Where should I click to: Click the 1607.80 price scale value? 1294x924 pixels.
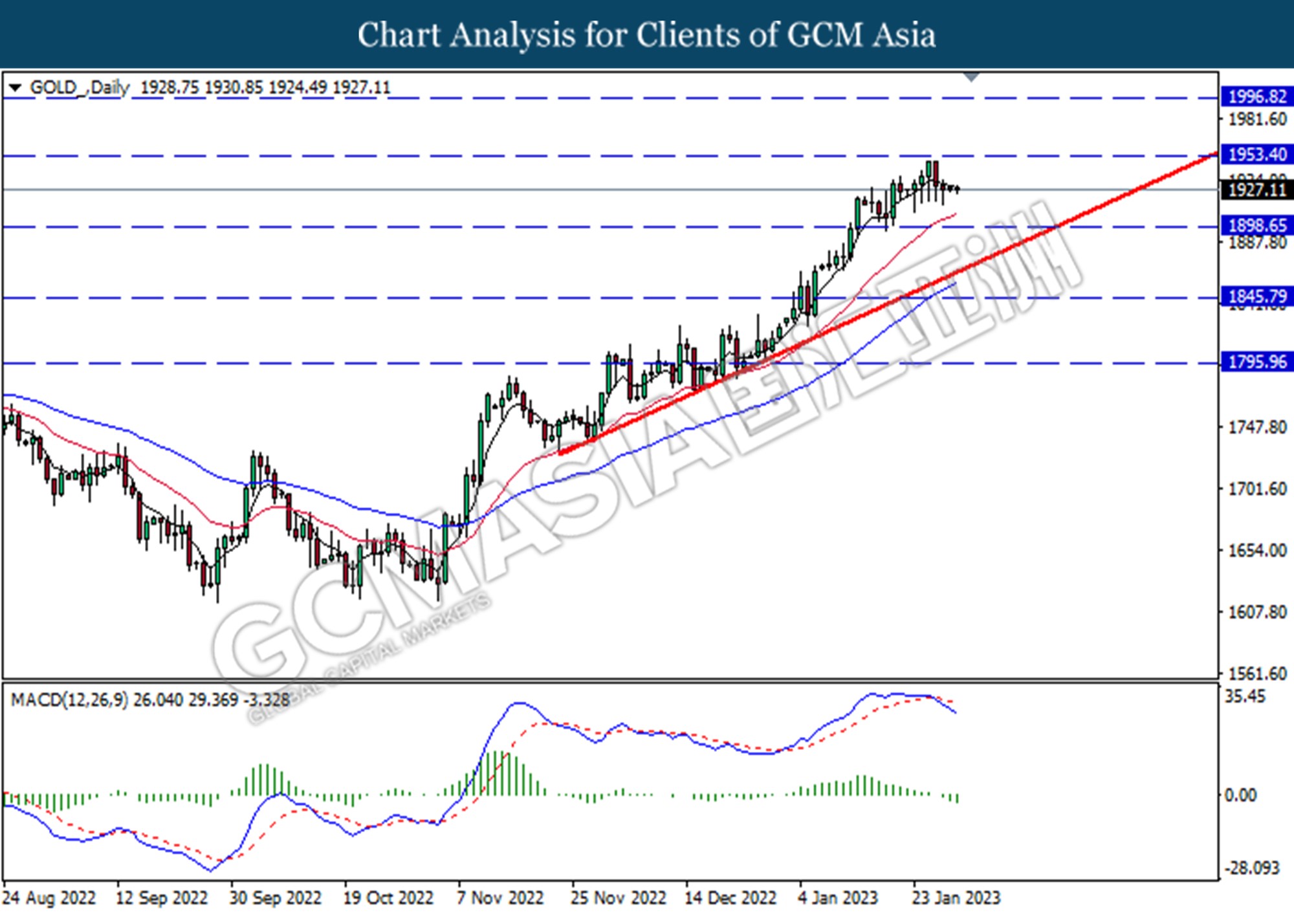(1258, 611)
